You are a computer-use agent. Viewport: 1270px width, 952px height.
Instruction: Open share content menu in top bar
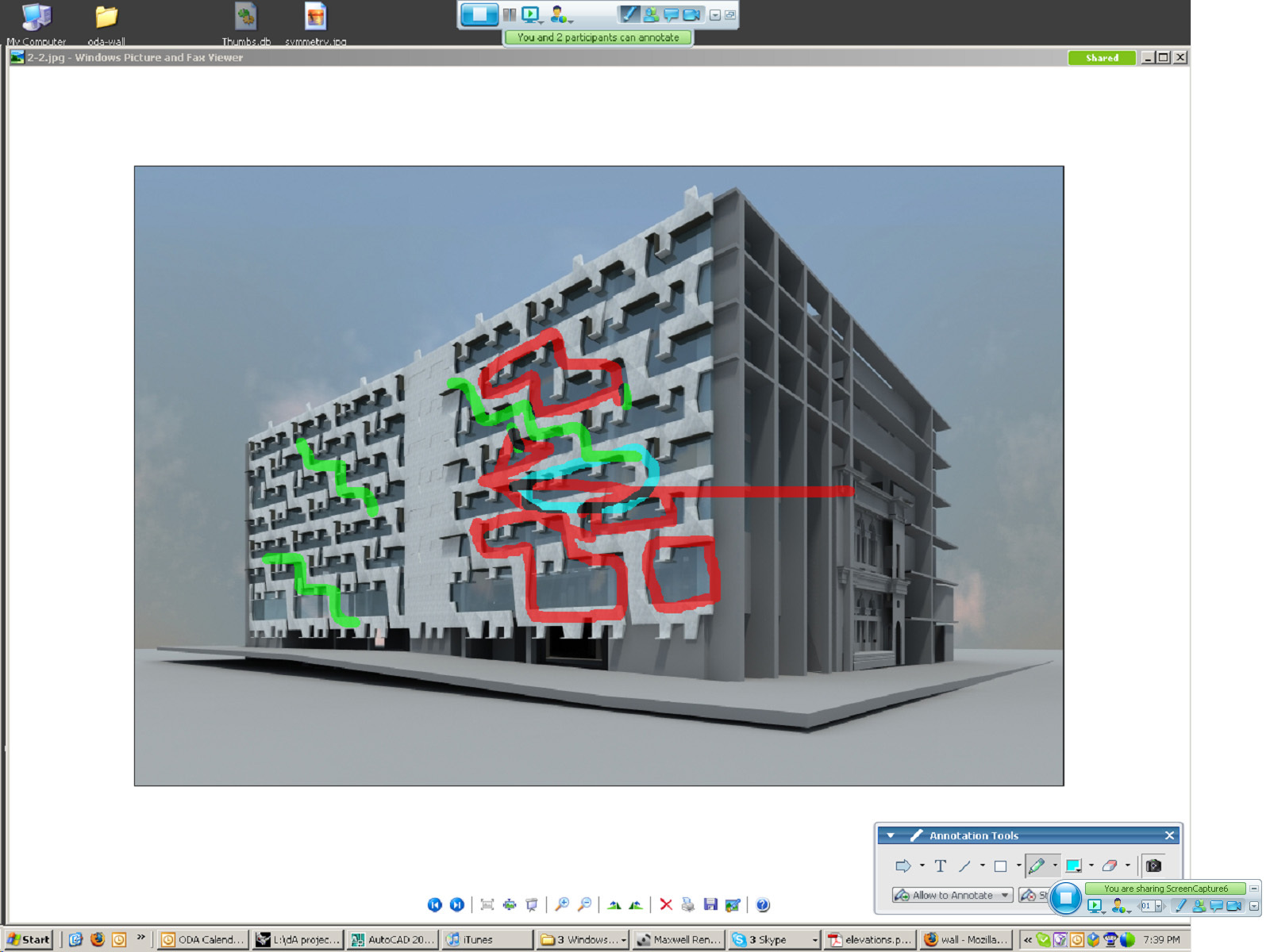click(532, 14)
